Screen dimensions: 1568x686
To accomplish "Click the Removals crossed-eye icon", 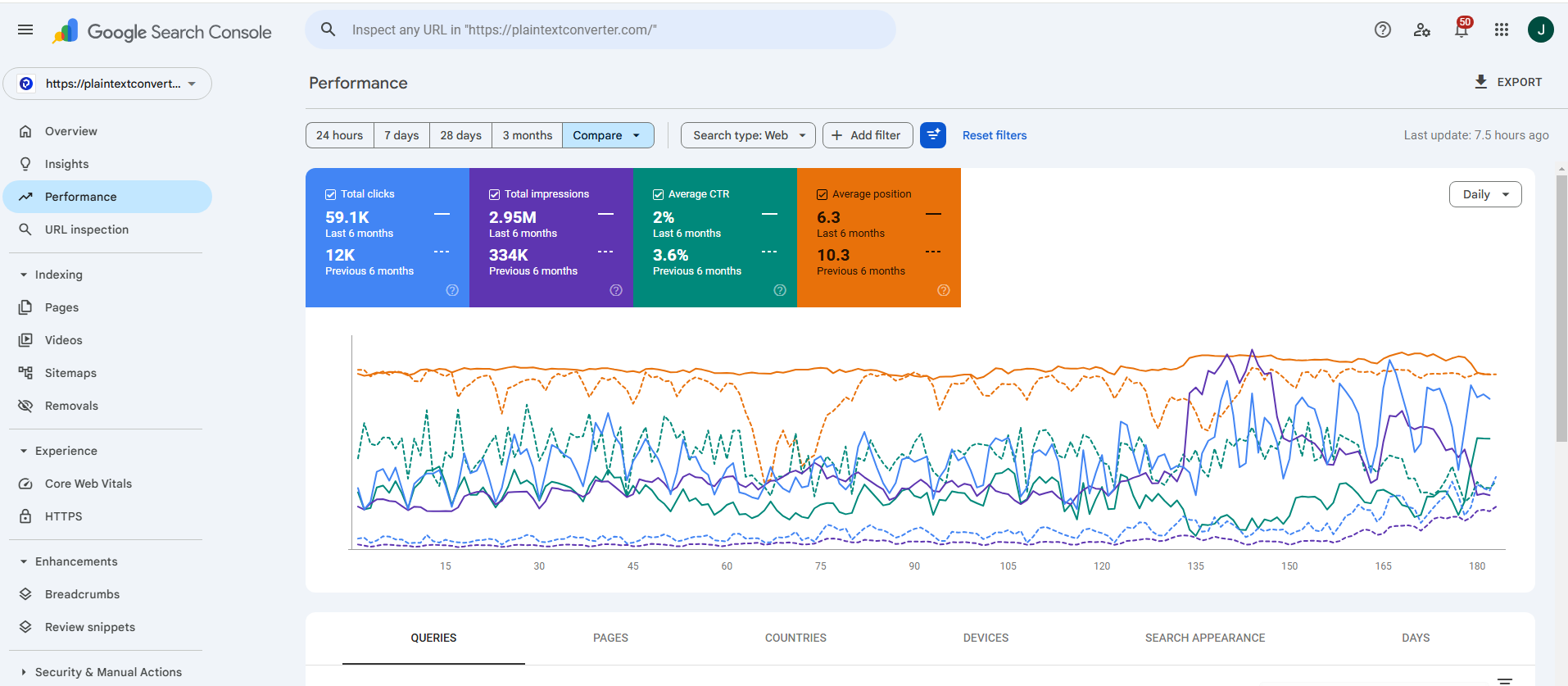I will [25, 406].
